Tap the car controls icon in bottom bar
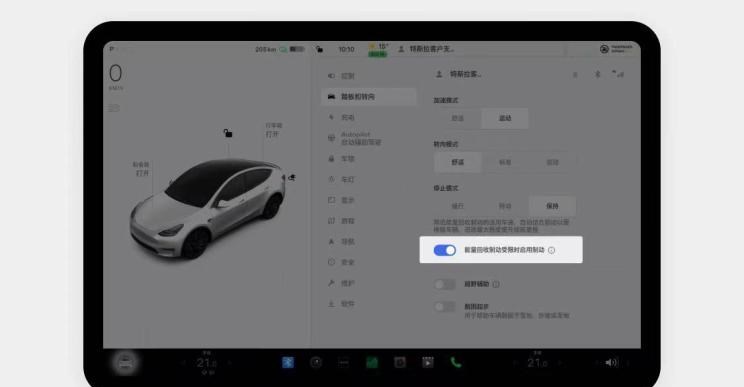Image resolution: width=744 pixels, height=387 pixels. pos(126,363)
